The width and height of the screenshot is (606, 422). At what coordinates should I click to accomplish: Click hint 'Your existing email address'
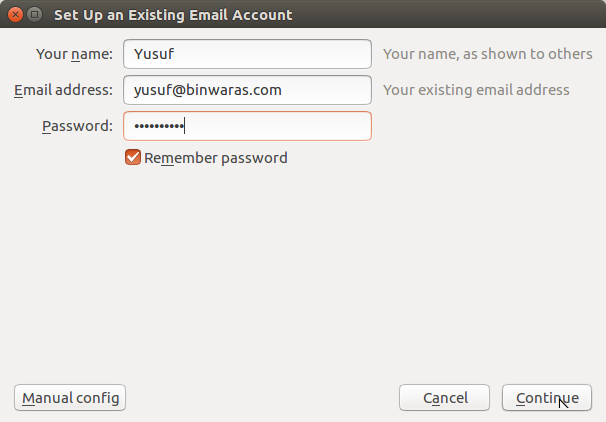(476, 90)
